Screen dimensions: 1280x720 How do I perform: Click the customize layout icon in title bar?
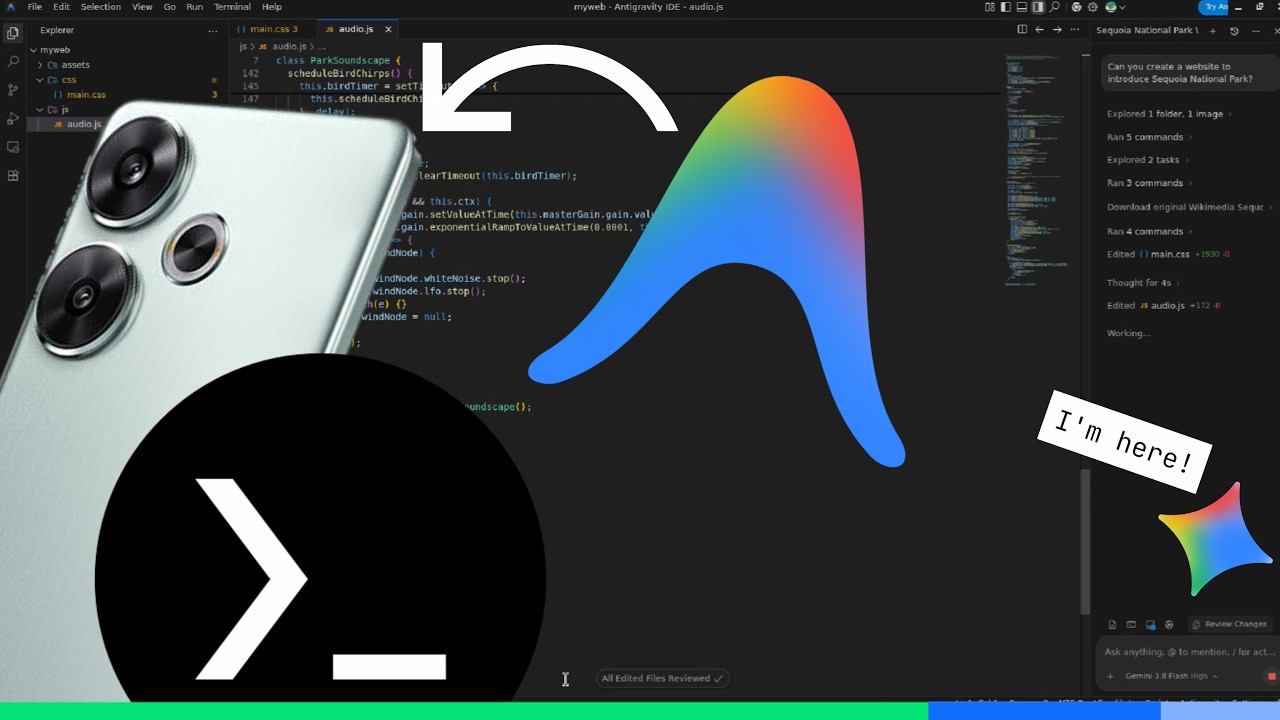click(x=990, y=7)
